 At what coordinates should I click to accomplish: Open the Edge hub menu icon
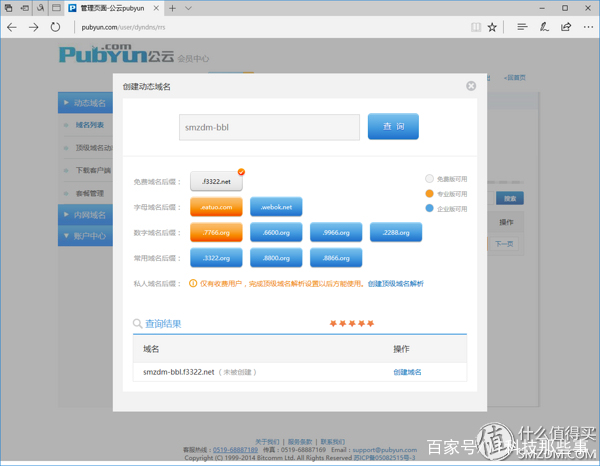522,27
